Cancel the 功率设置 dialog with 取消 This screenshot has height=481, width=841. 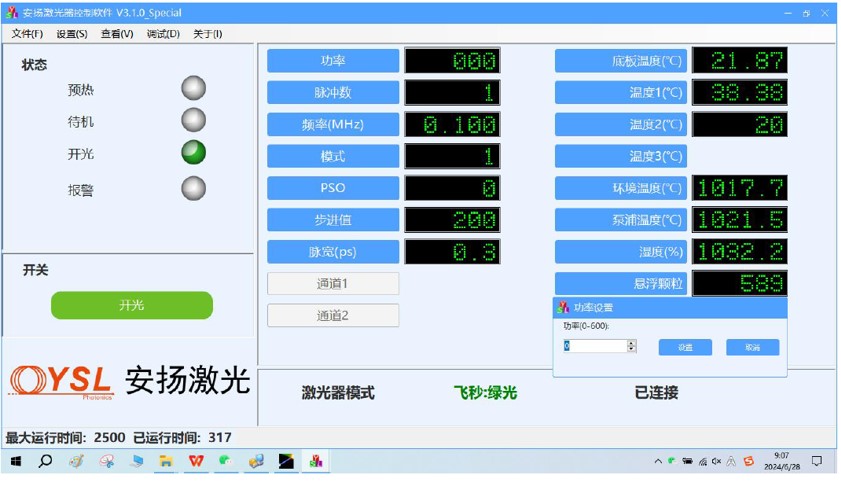click(753, 347)
